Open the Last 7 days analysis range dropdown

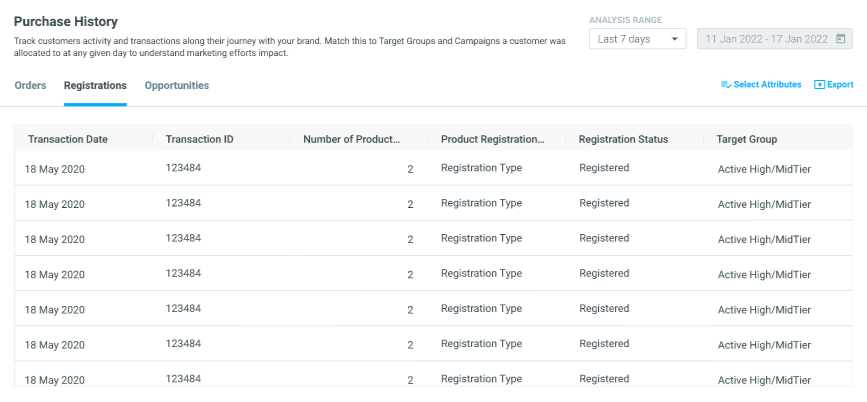pyautogui.click(x=638, y=39)
